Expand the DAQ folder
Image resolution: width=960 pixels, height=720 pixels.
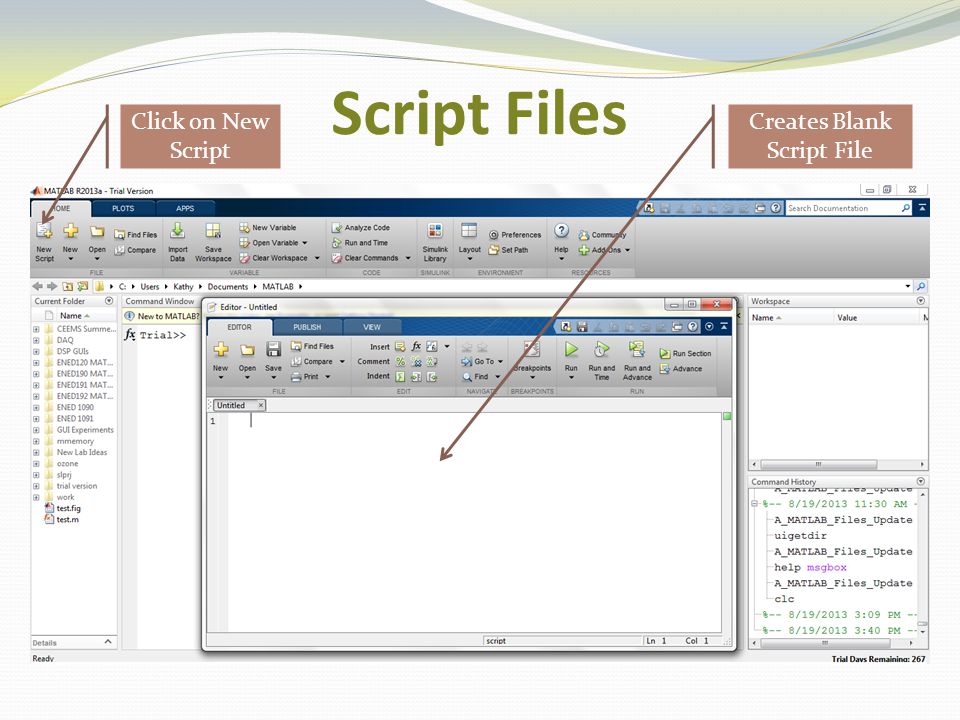(x=36, y=340)
